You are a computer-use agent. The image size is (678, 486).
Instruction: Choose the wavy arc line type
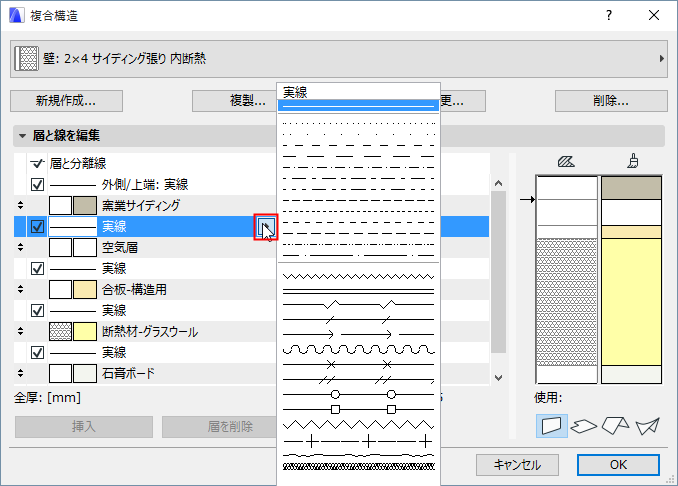pyautogui.click(x=358, y=349)
